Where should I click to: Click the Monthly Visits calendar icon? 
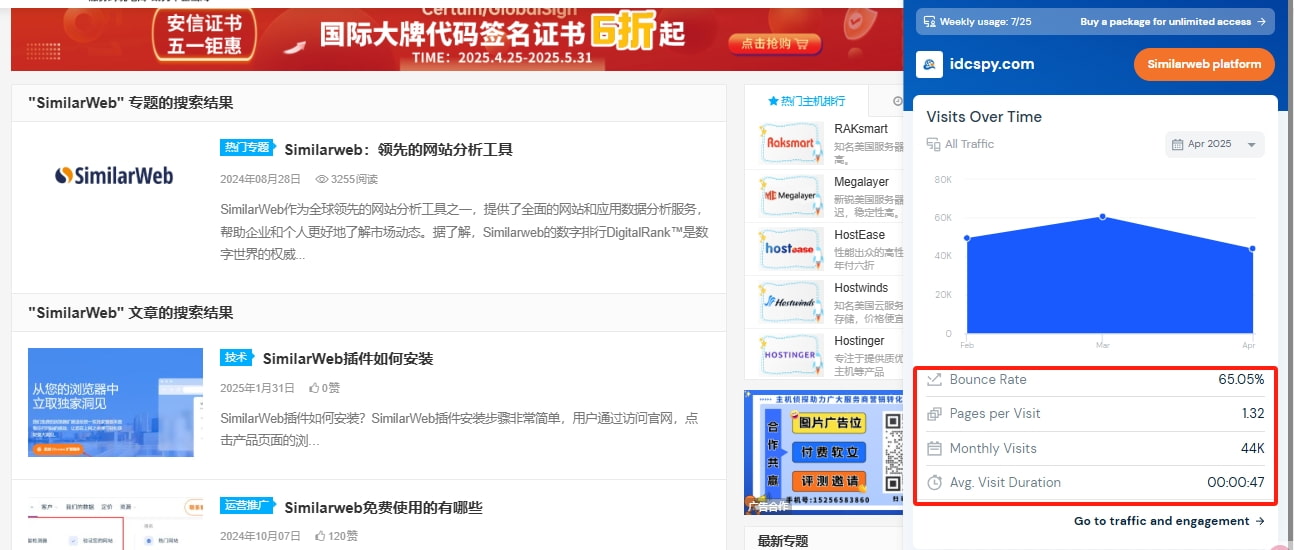coord(934,449)
